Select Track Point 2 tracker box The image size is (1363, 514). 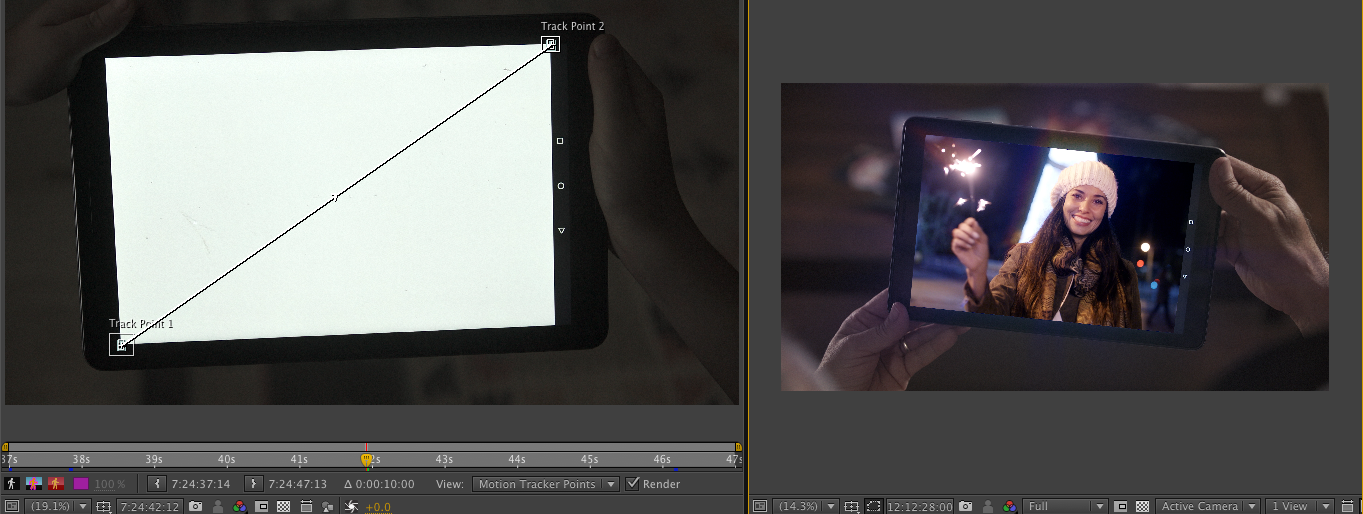[x=550, y=44]
